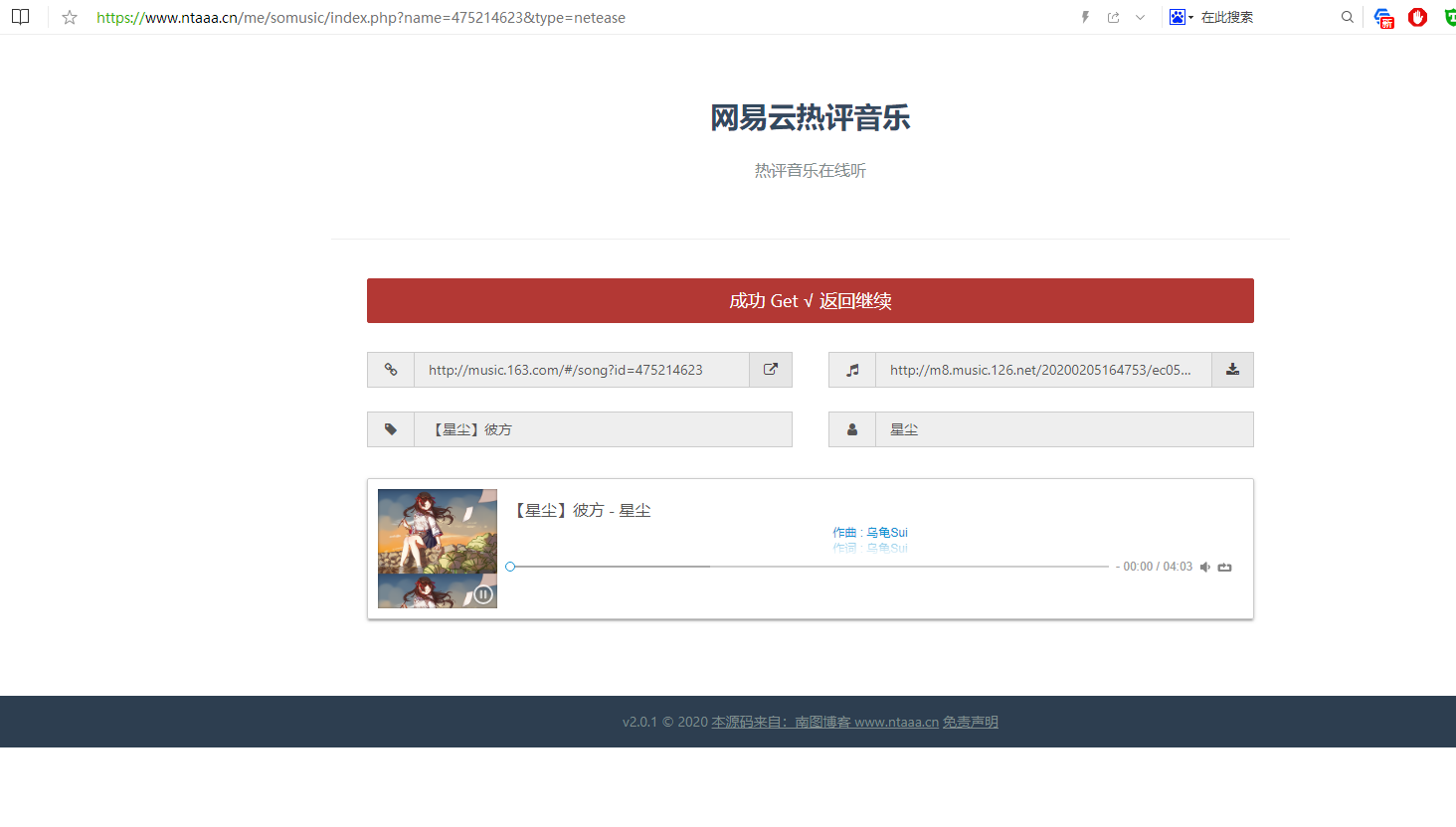Screen dimensions: 1456x827
Task: Open the song link external icon
Action: click(x=771, y=370)
